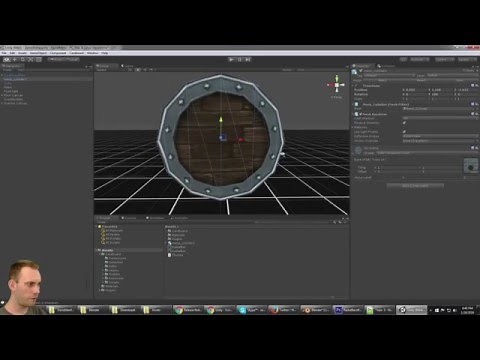Click the material texture thumbnail slot

(x=471, y=166)
